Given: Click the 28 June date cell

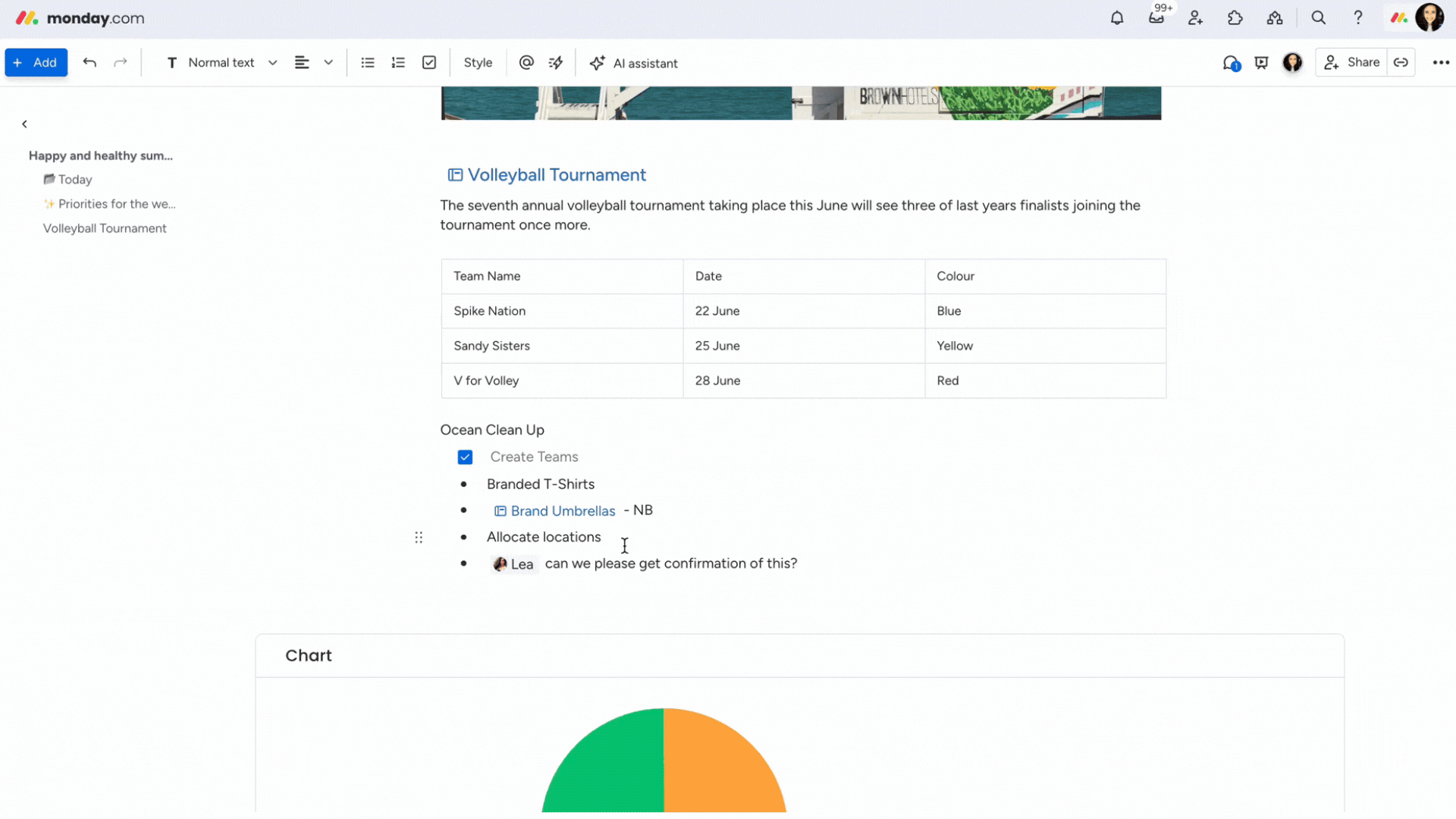Looking at the screenshot, I should click(804, 381).
